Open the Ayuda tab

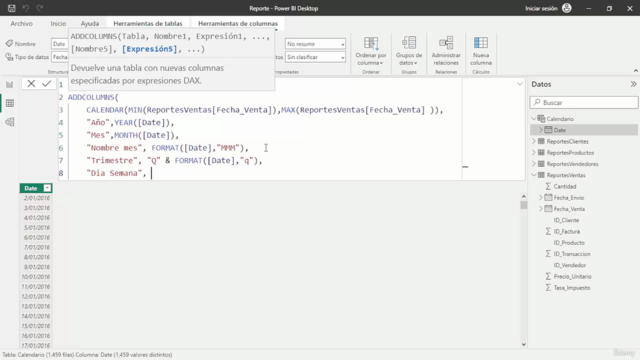(90, 24)
